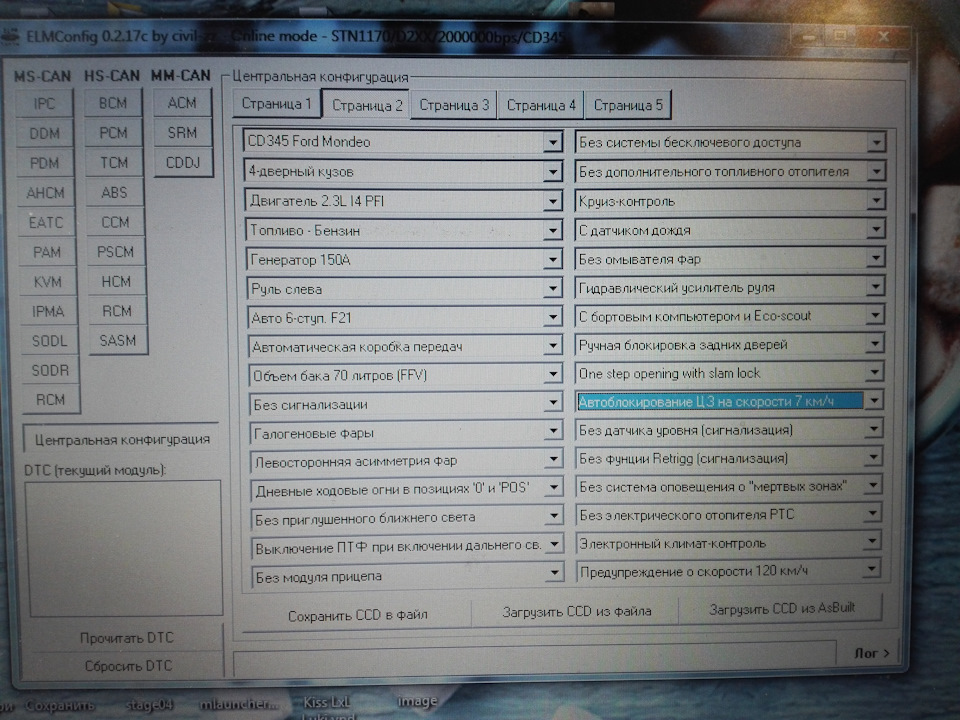
Task: Open the IPMA module
Action: (48, 312)
